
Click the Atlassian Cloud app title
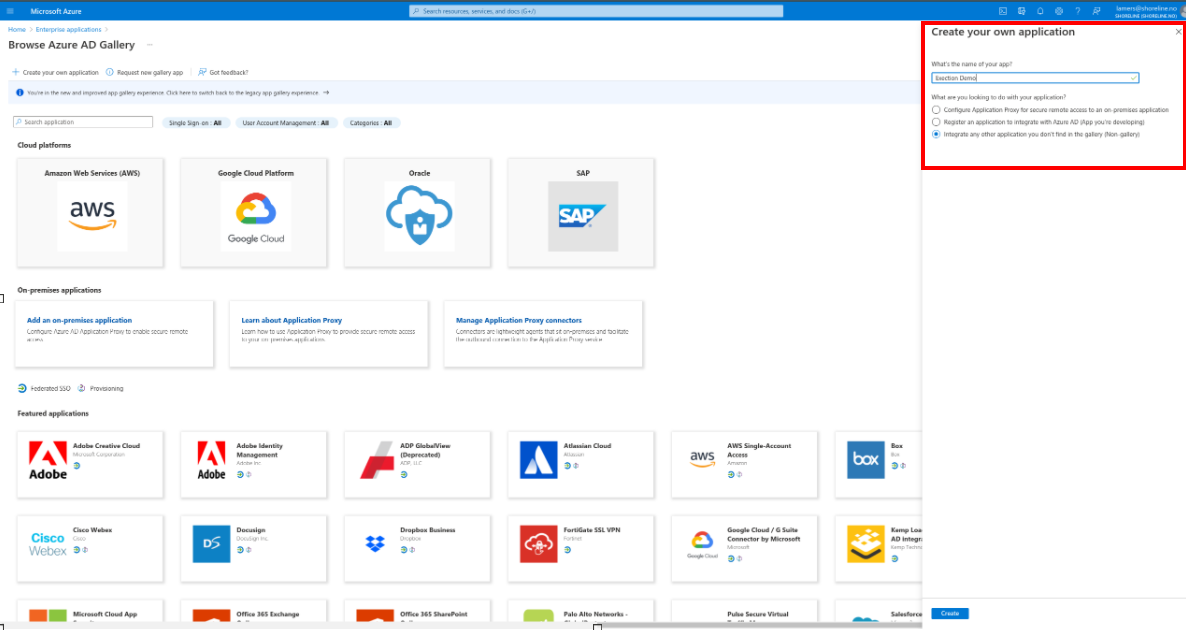[587, 445]
